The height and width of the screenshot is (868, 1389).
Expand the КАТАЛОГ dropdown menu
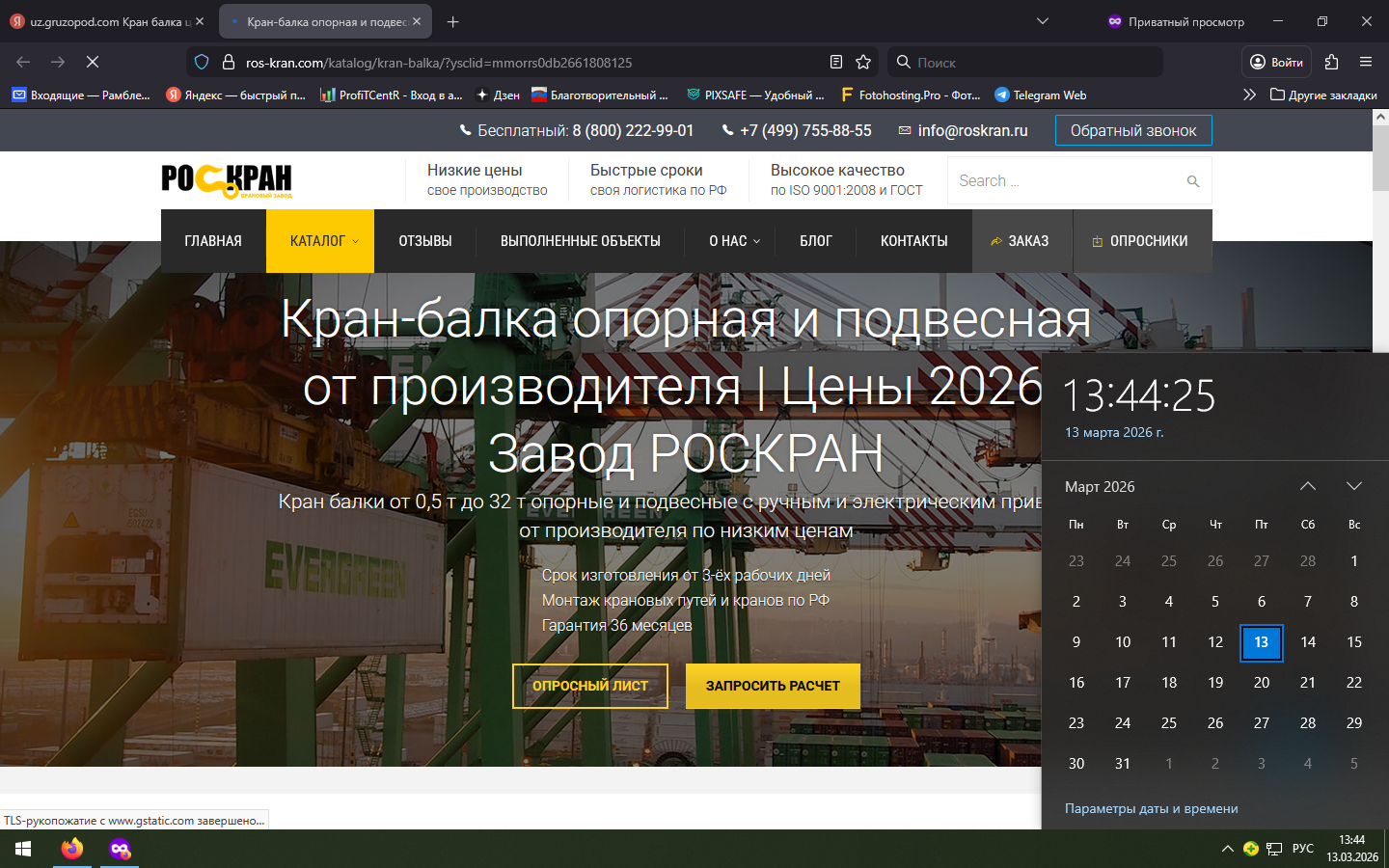tap(323, 241)
